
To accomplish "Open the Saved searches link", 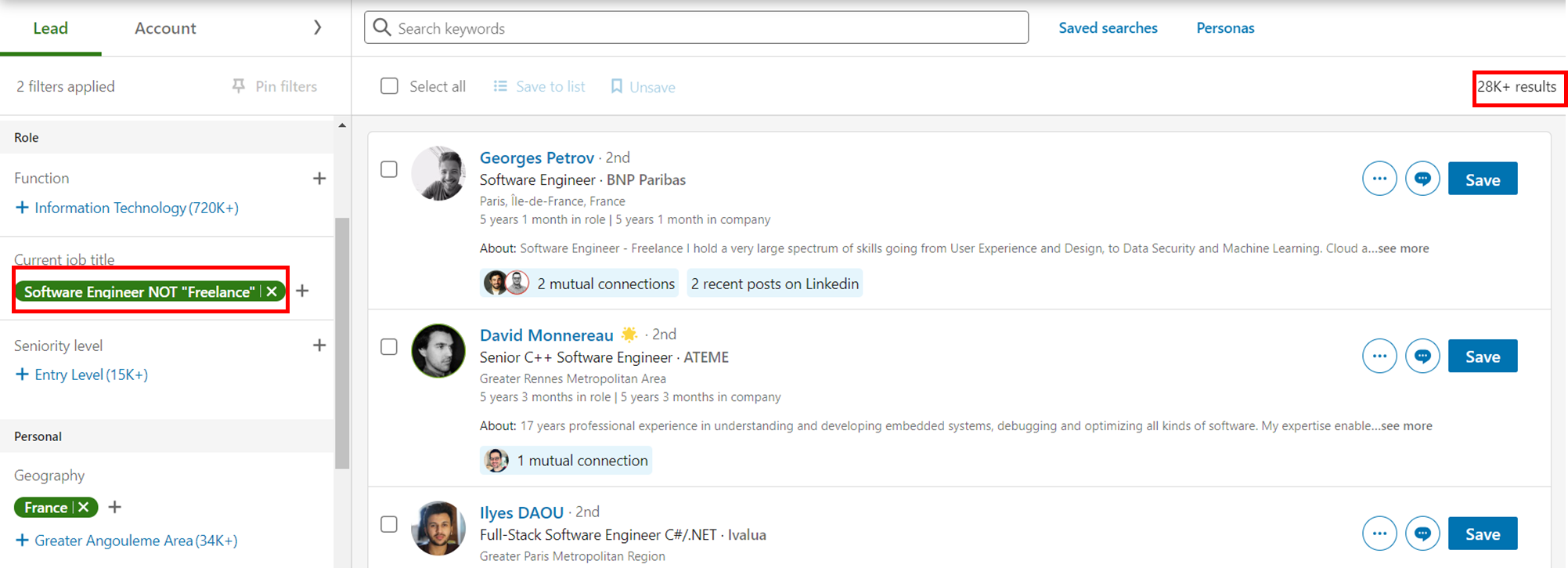I will [x=1108, y=28].
